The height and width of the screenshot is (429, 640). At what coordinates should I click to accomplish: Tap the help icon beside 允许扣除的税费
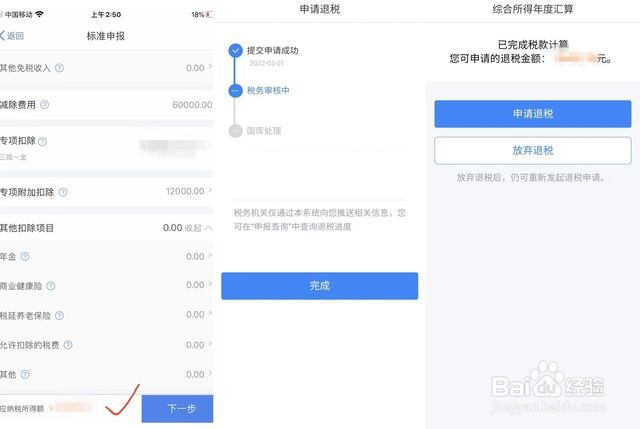coord(68,345)
